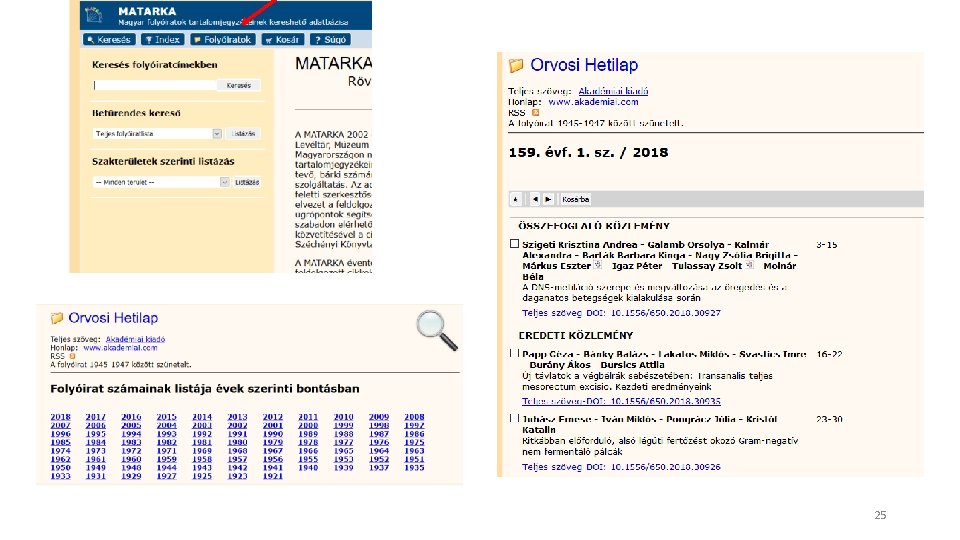This screenshot has height=540, width=960.
Task: Click Listázás next to Minden terület dropdown
Action: coord(247,182)
